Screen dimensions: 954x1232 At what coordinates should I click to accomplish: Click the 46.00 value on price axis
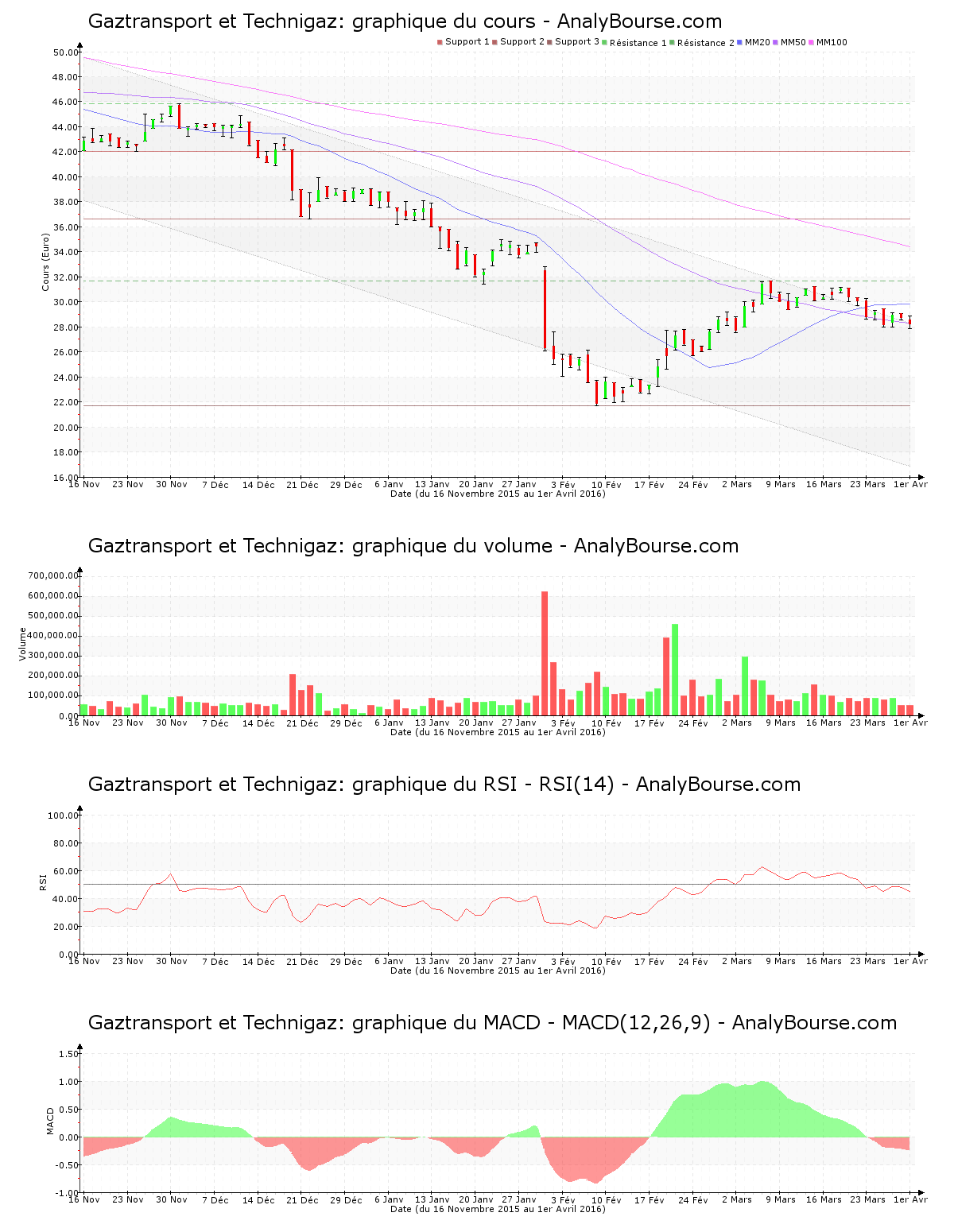65,103
